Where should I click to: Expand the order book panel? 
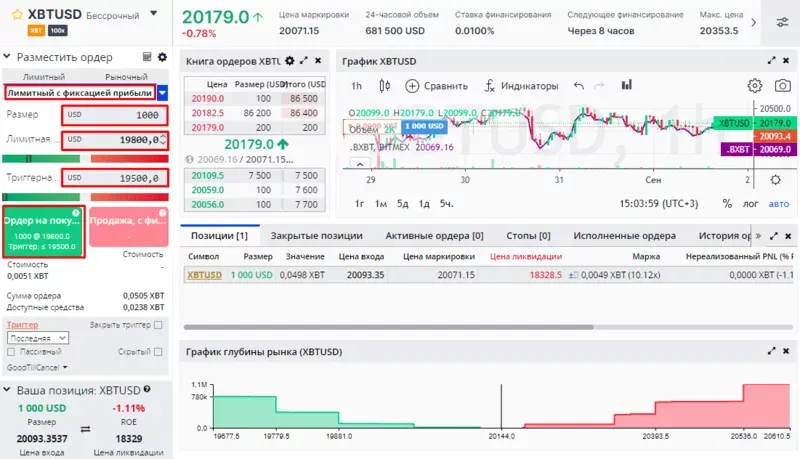tap(304, 61)
